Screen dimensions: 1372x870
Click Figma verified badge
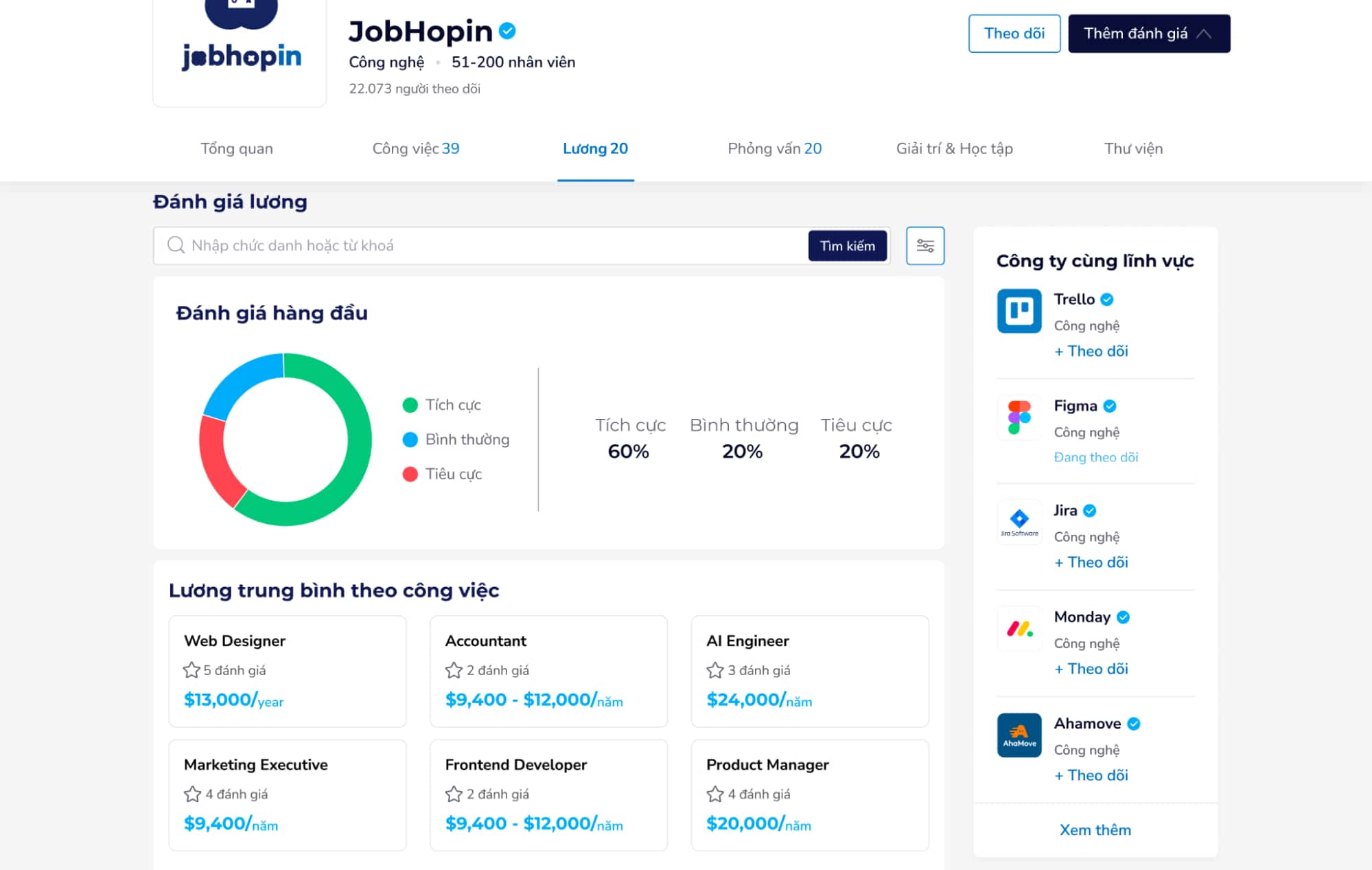1110,406
